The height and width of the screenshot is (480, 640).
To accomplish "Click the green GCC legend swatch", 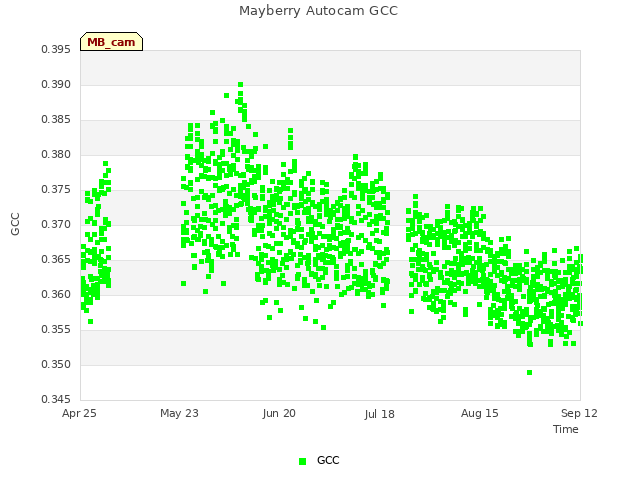I will (x=302, y=461).
